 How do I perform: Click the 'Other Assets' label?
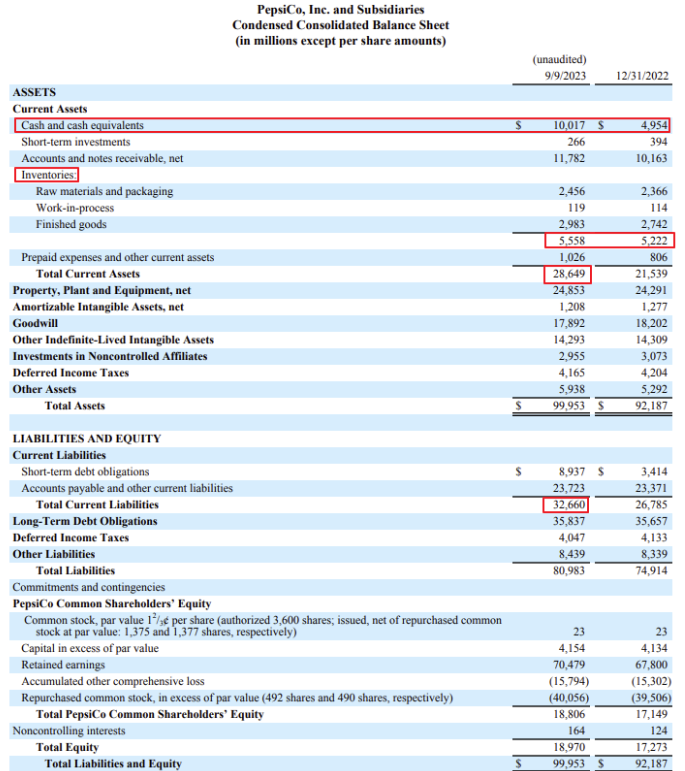pos(44,389)
